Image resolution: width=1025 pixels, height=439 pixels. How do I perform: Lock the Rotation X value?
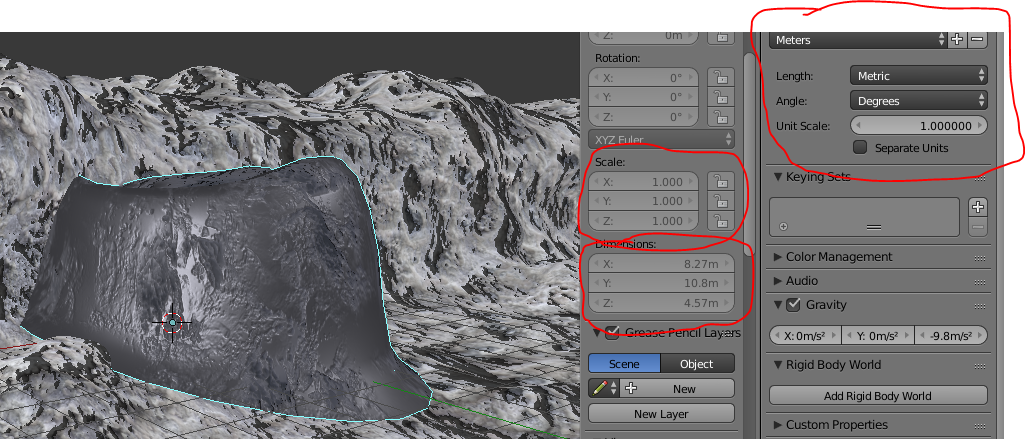coord(720,78)
